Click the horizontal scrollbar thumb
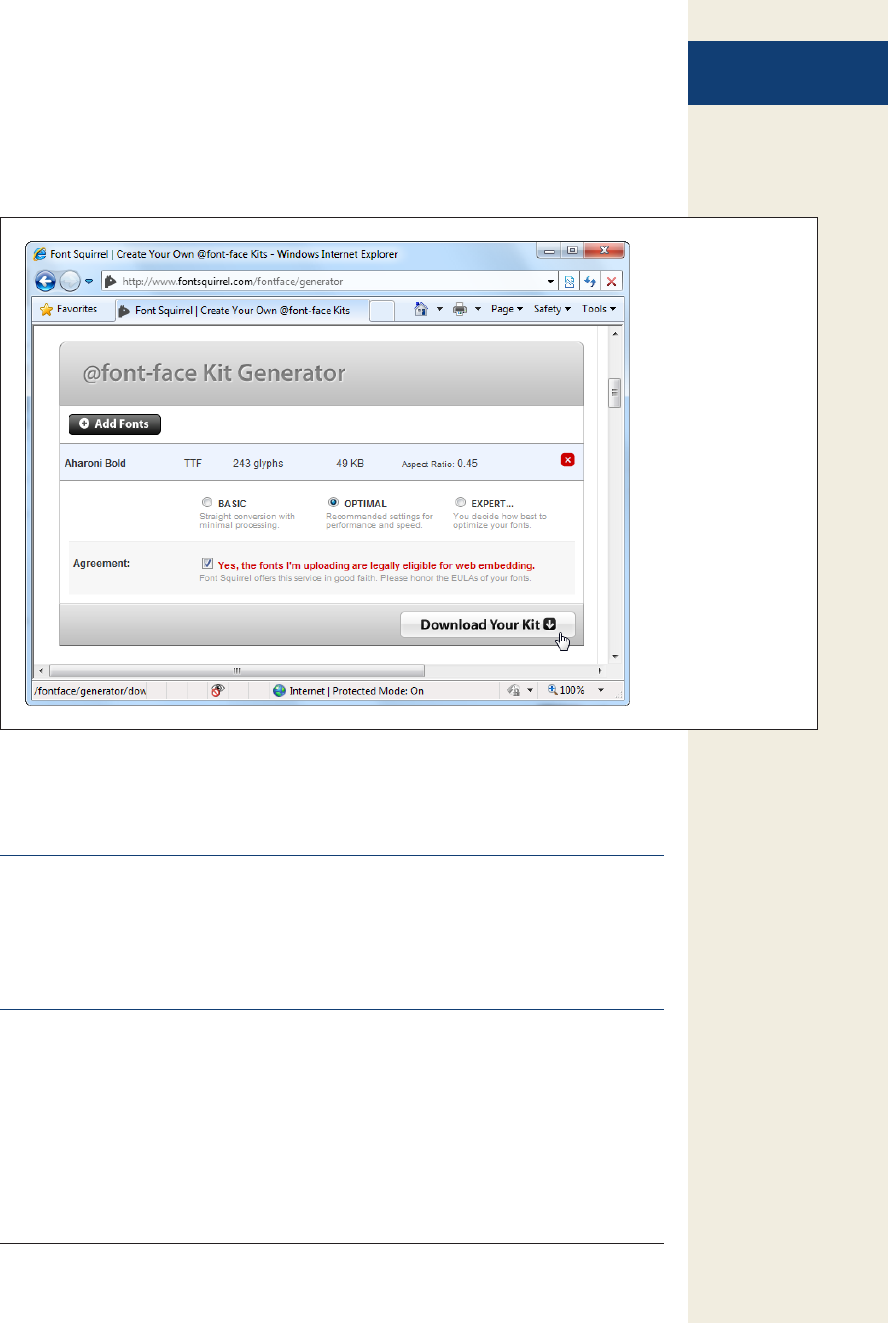 click(237, 670)
